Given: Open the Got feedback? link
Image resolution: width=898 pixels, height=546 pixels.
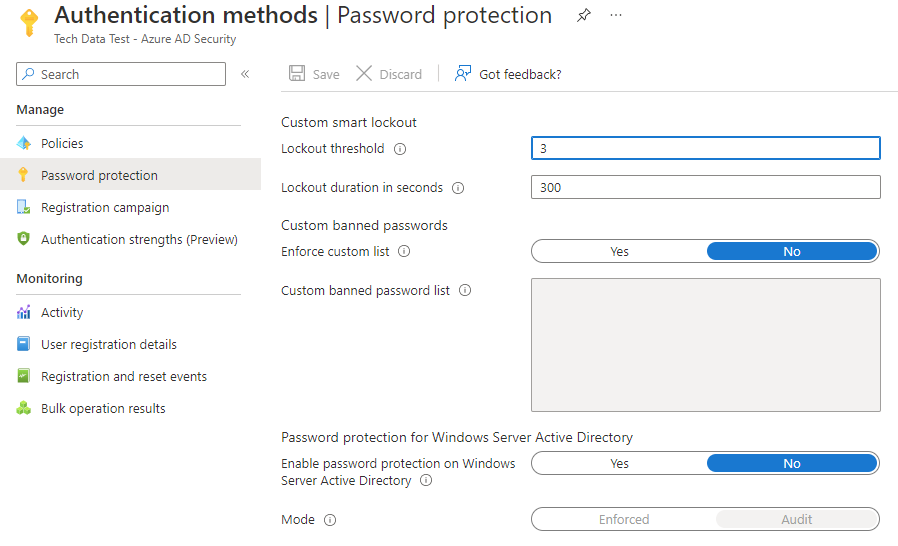Looking at the screenshot, I should tap(508, 74).
